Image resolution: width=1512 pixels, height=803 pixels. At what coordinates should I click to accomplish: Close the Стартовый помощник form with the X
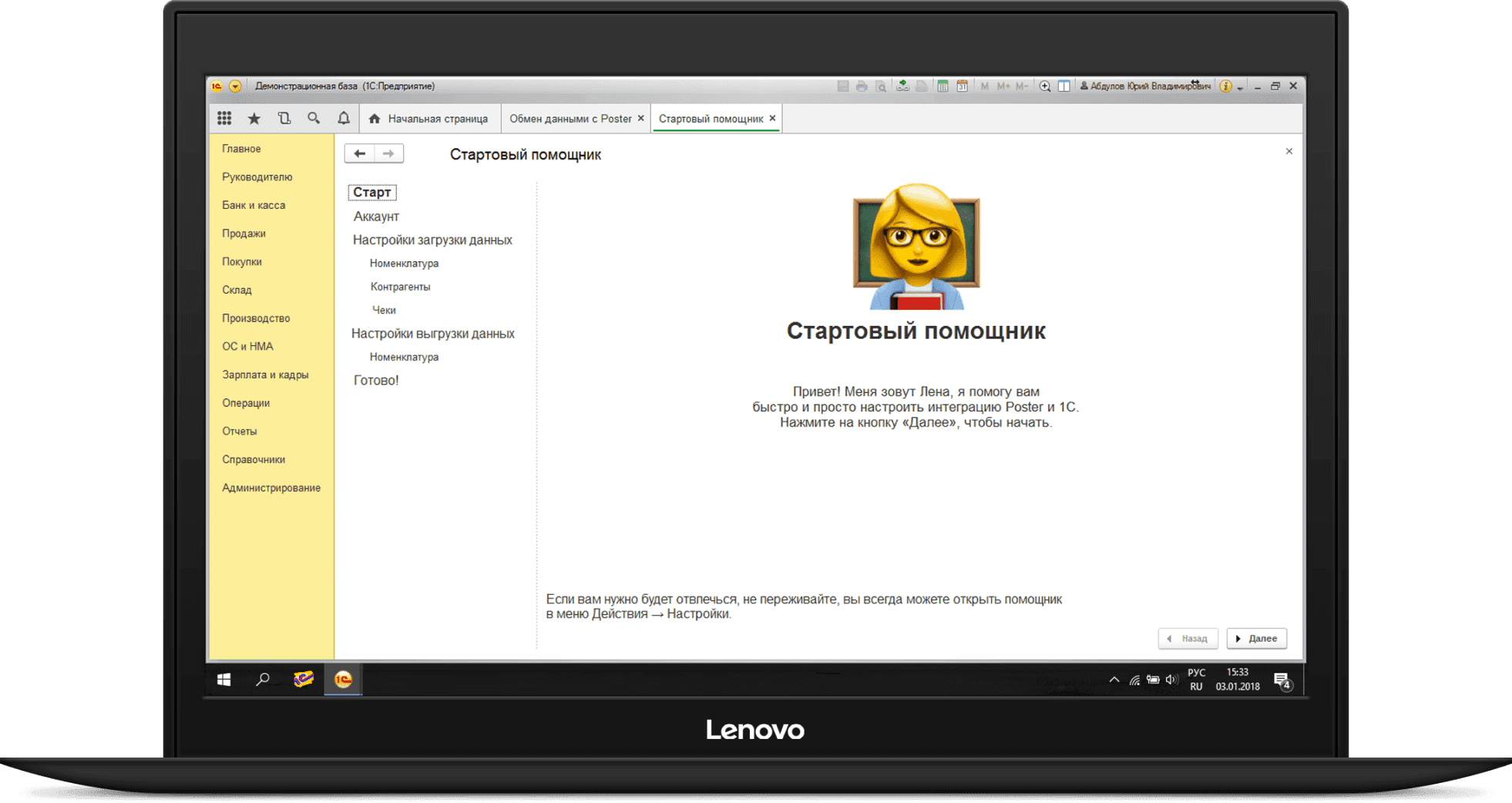(1289, 151)
